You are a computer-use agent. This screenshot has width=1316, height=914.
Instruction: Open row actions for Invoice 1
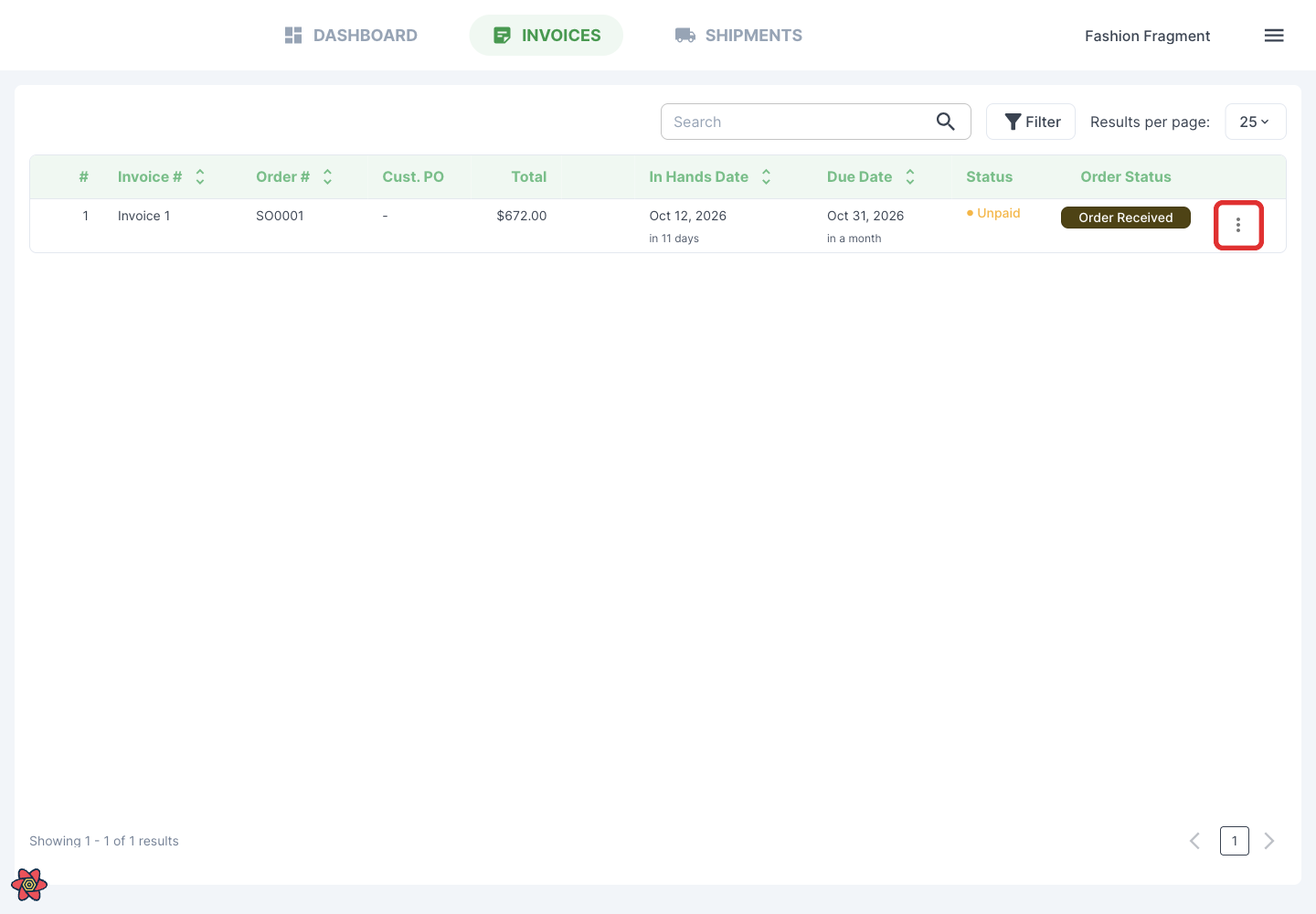click(1238, 225)
